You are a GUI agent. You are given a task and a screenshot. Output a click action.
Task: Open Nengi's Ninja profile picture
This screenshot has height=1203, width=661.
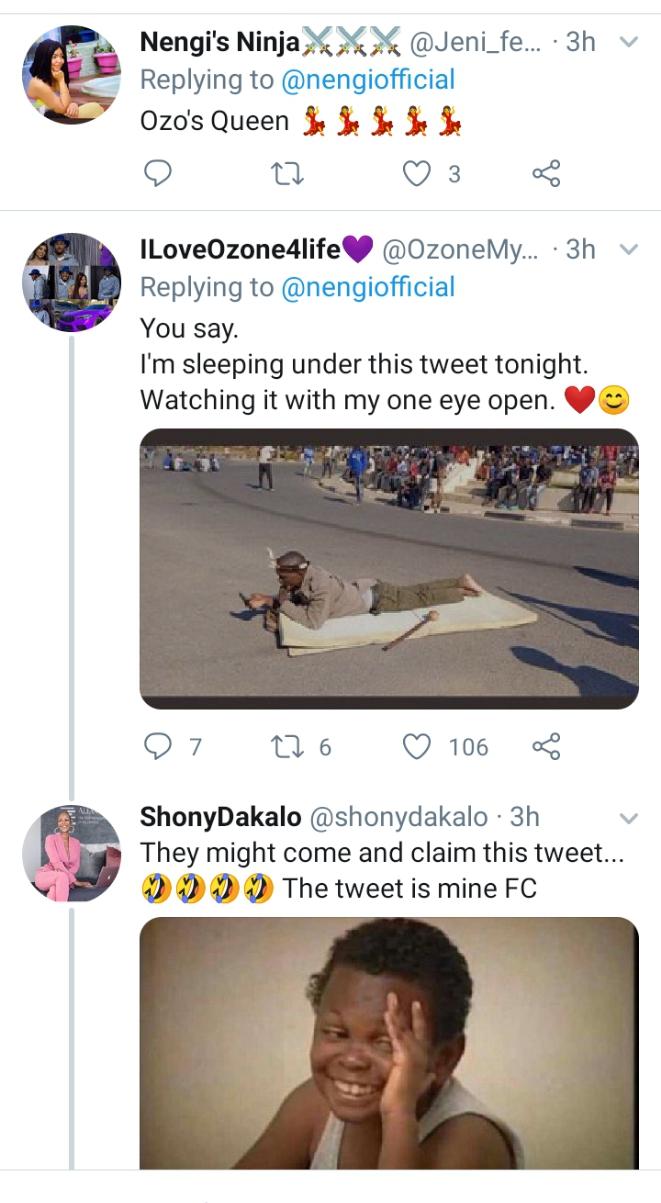(71, 75)
